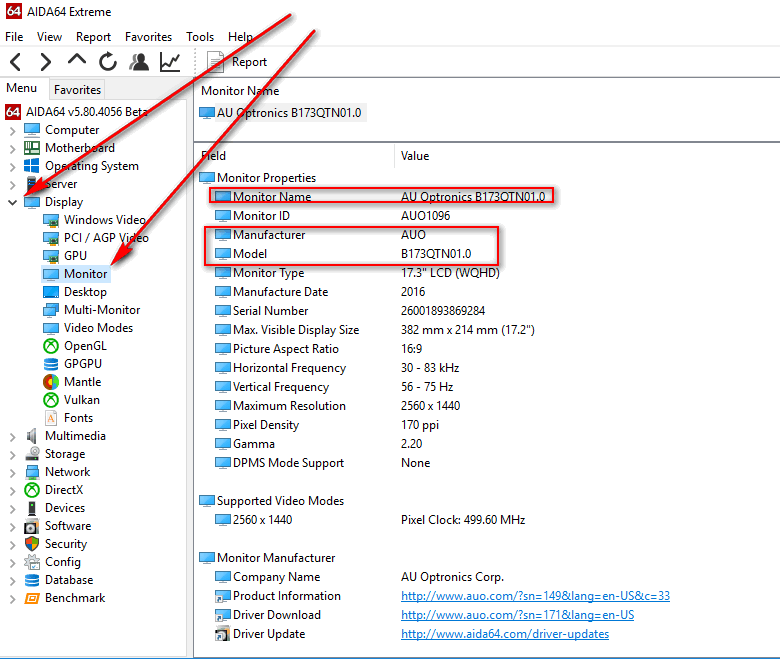Expand the Software node chevron
Viewport: 780px width, 659px height.
point(12,527)
